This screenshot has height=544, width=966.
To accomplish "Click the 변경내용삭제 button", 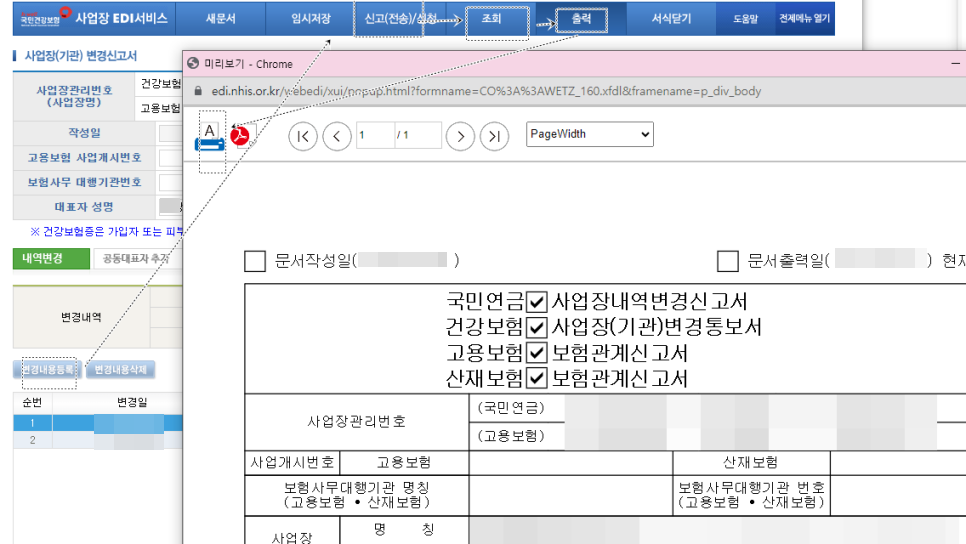I will [x=120, y=370].
